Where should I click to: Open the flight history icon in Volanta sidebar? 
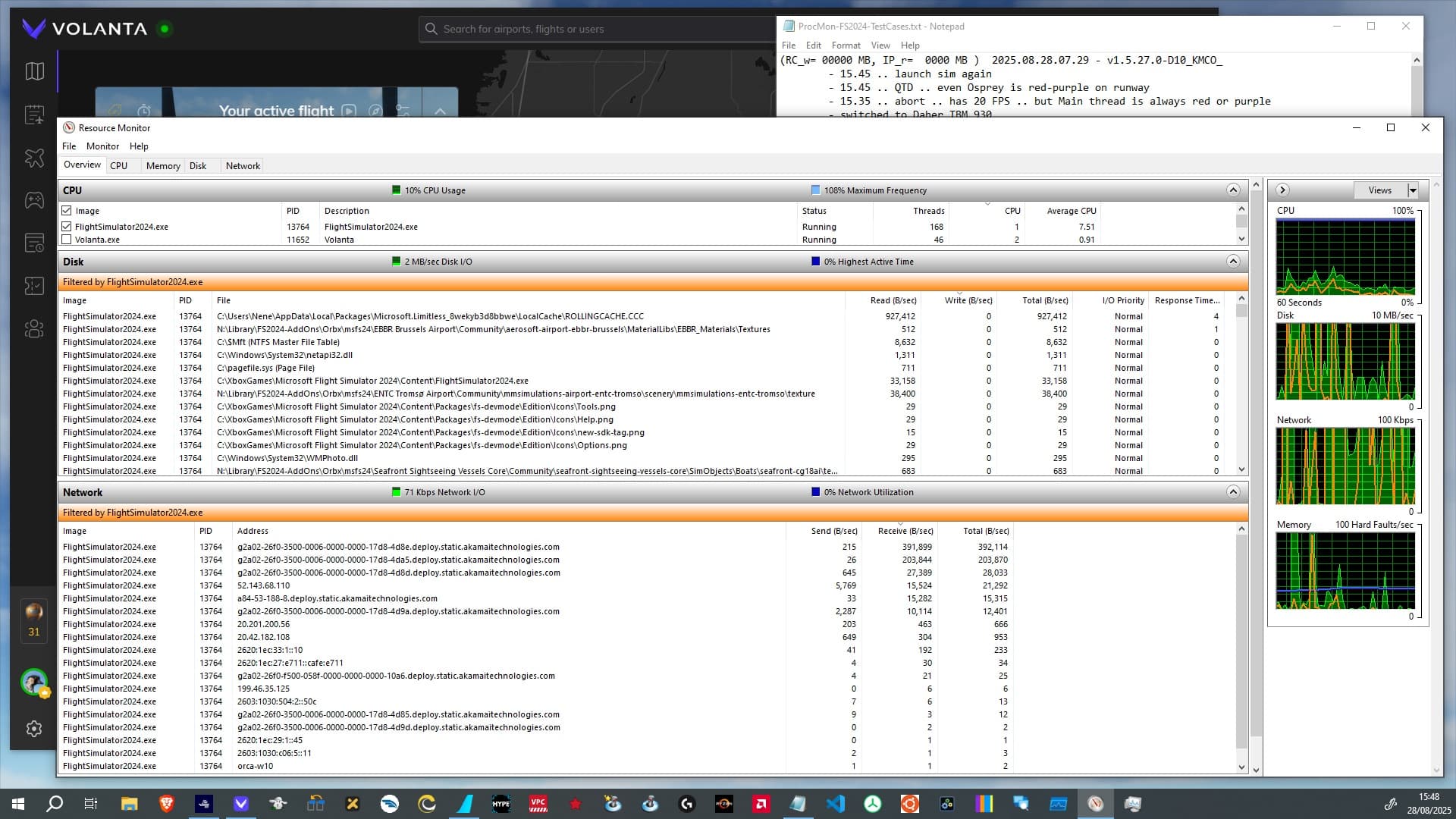[34, 243]
